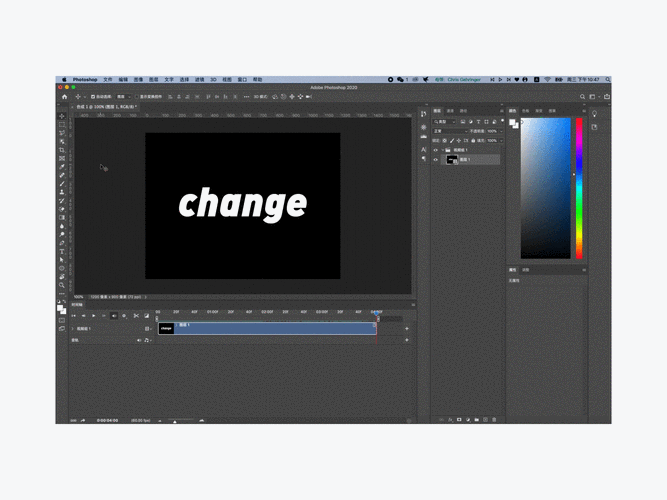The height and width of the screenshot is (500, 667).
Task: Click the rainbow hue slider strip
Action: coord(578,188)
